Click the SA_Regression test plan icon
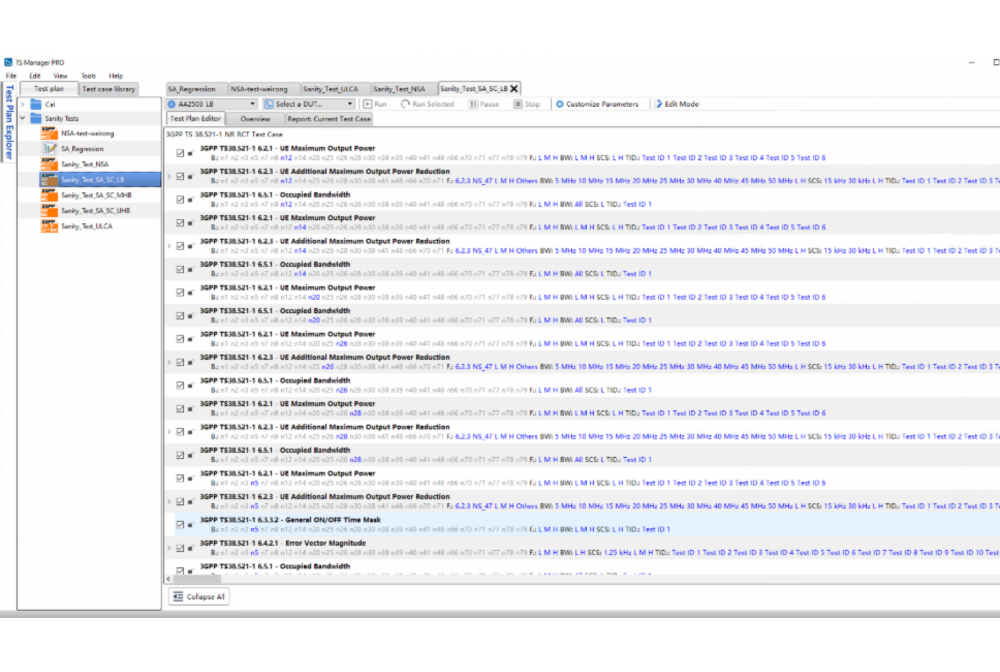 tap(49, 148)
